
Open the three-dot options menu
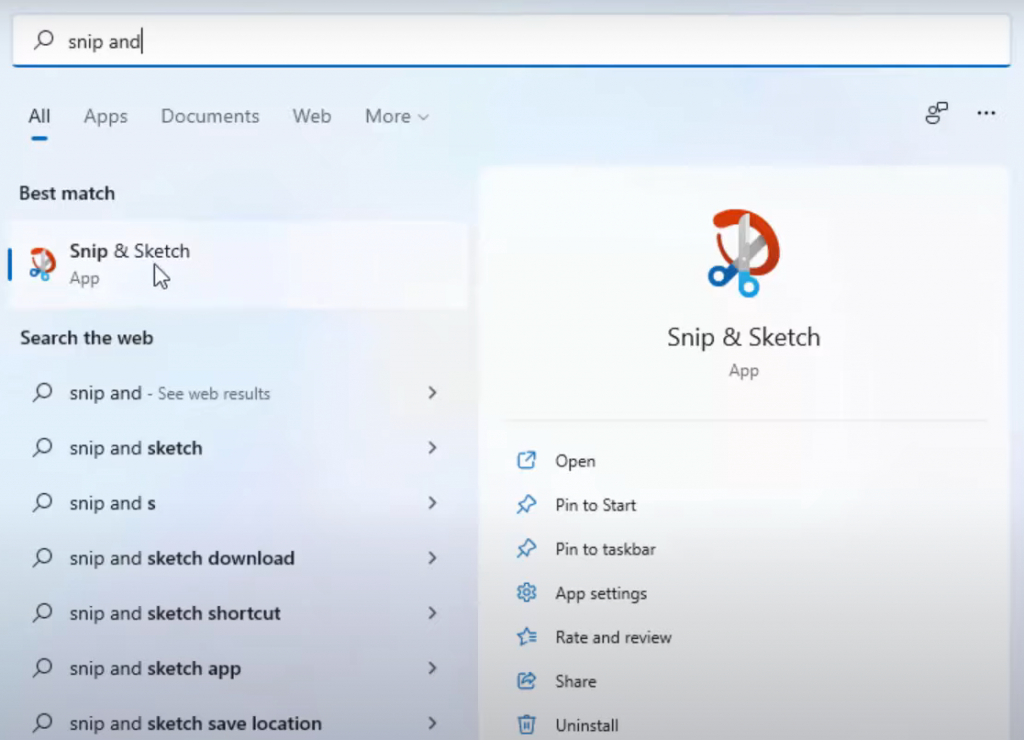click(986, 114)
